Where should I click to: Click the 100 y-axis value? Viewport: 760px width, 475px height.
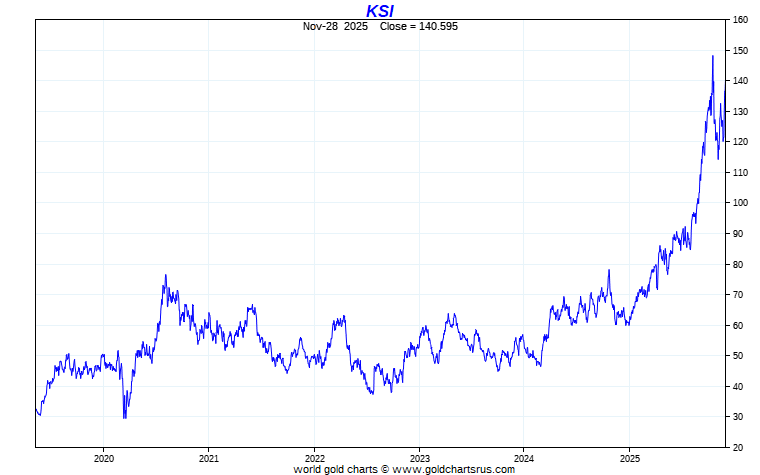pyautogui.click(x=741, y=203)
